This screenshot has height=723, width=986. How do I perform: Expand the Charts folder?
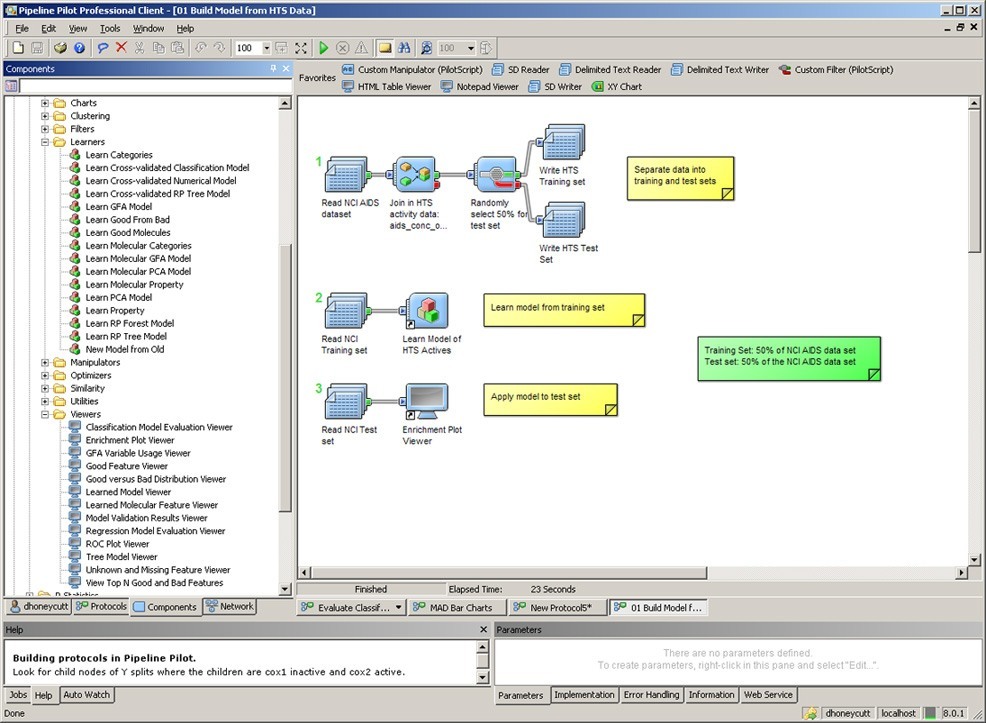[45, 103]
